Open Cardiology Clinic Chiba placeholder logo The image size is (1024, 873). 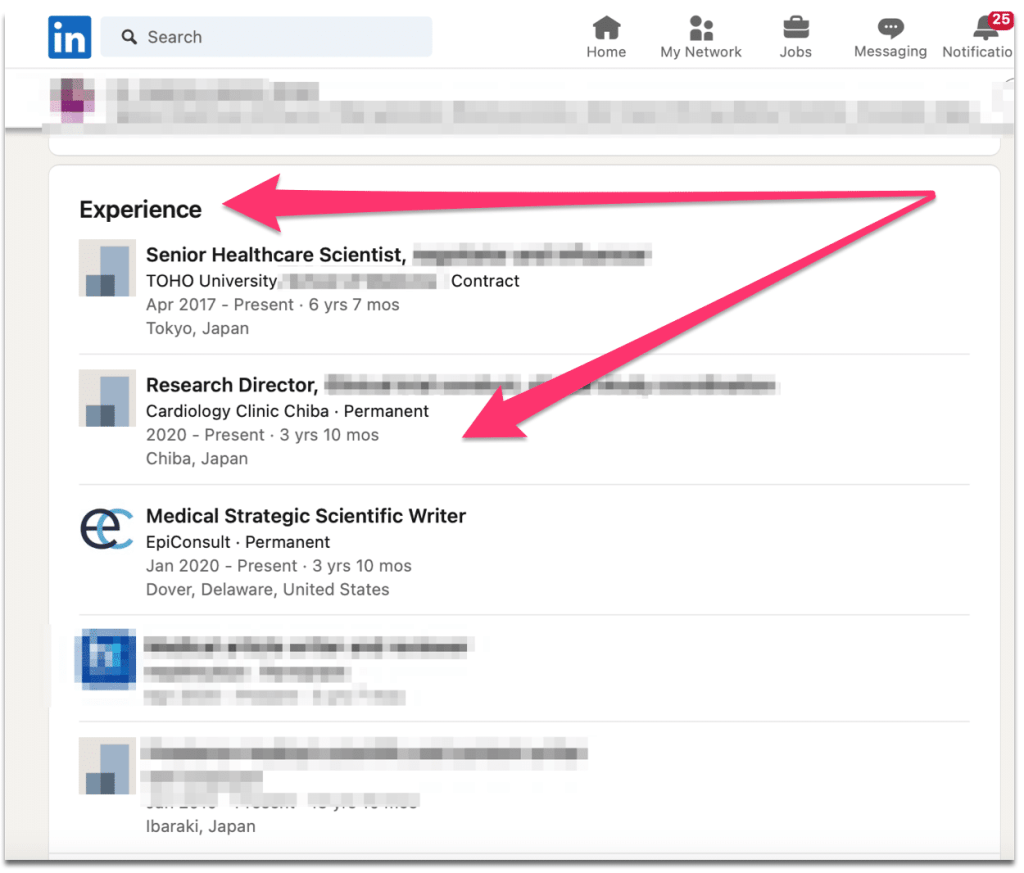tap(107, 398)
